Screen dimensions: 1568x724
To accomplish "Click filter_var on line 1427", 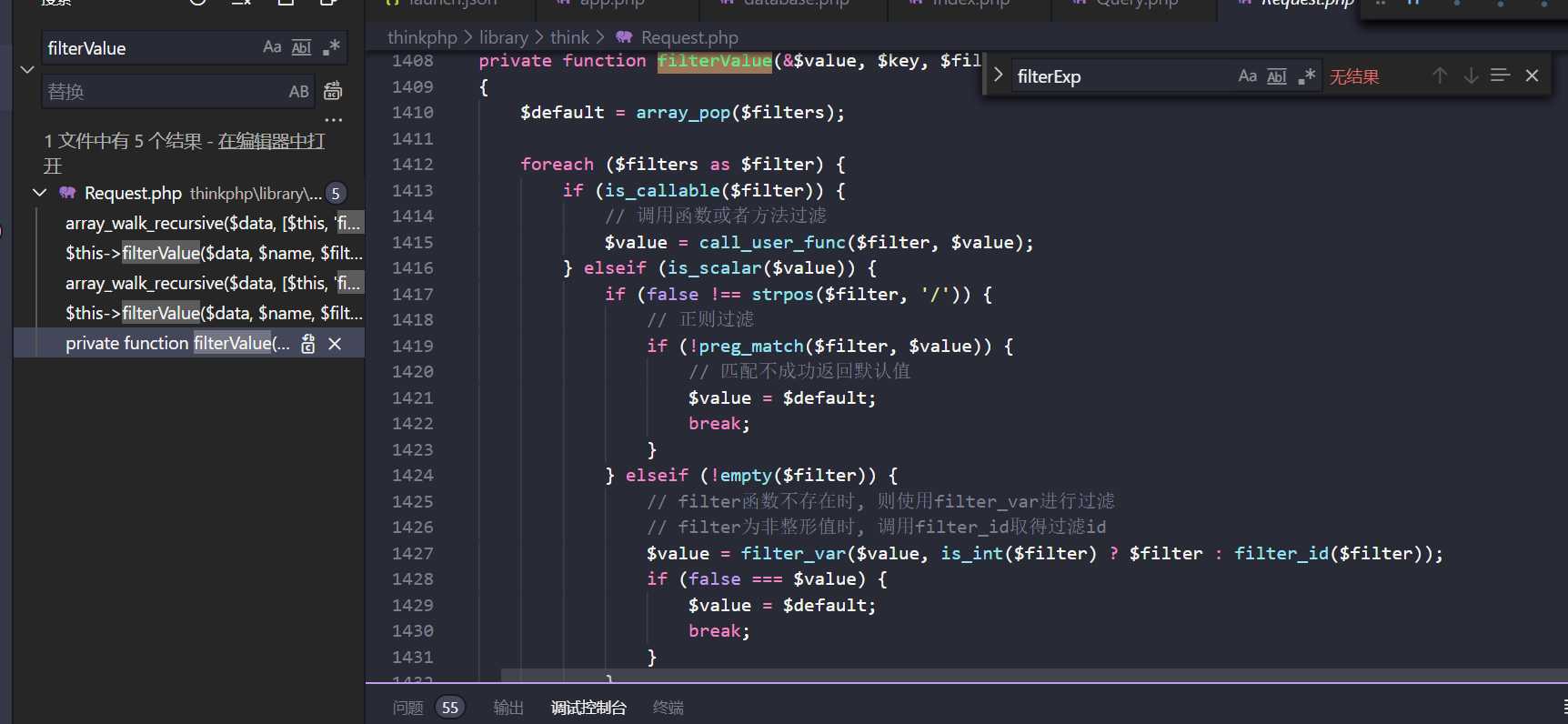I will (793, 553).
